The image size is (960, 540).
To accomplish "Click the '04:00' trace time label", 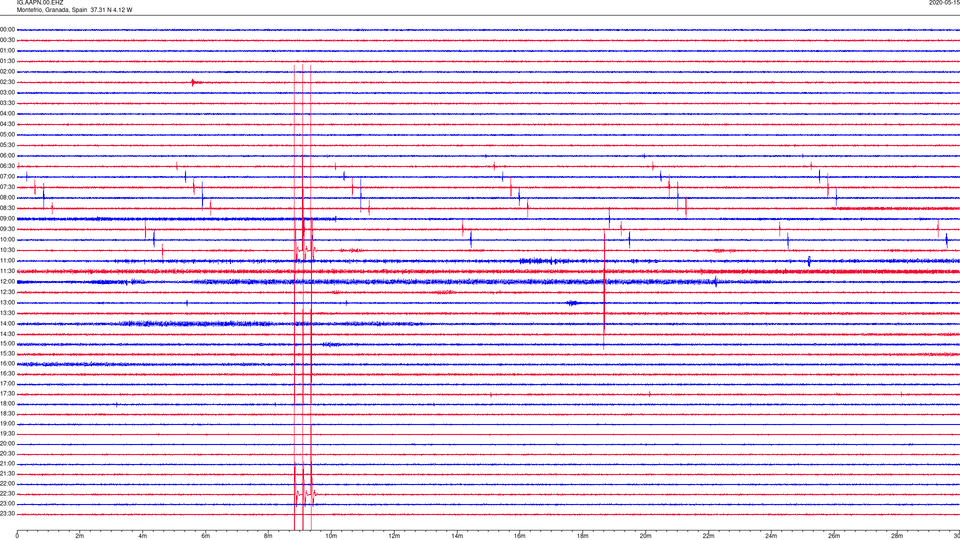I will [x=7, y=113].
